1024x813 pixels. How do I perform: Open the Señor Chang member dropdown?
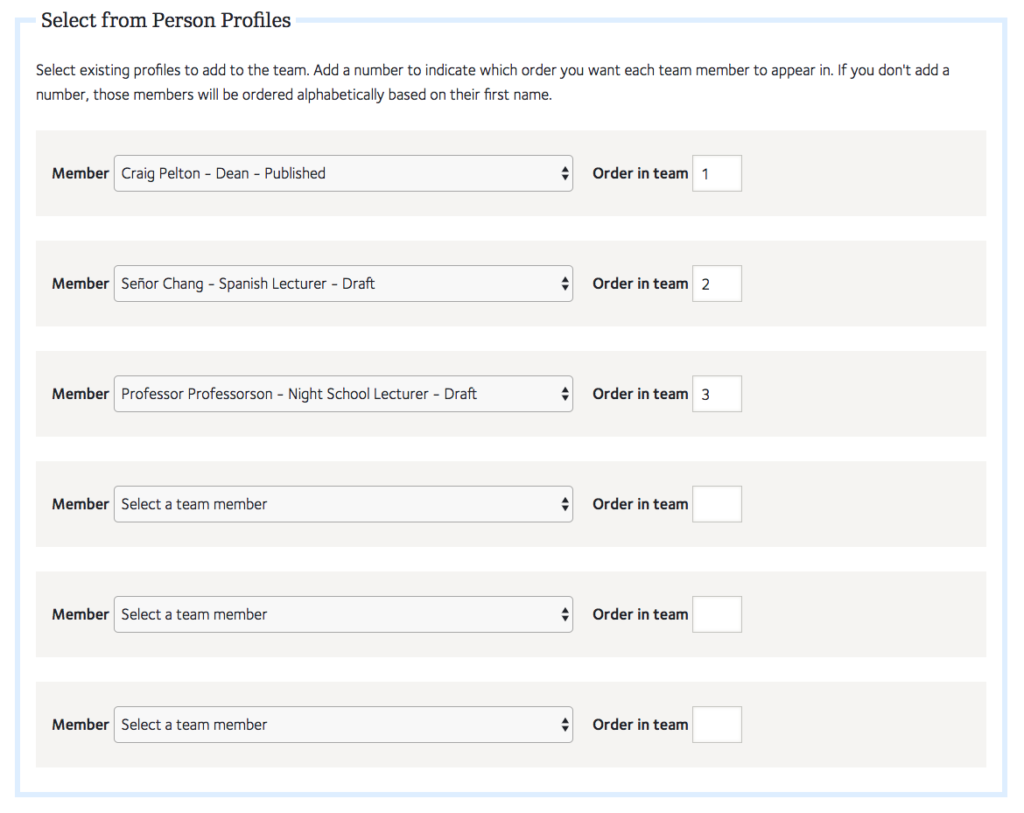coord(343,283)
